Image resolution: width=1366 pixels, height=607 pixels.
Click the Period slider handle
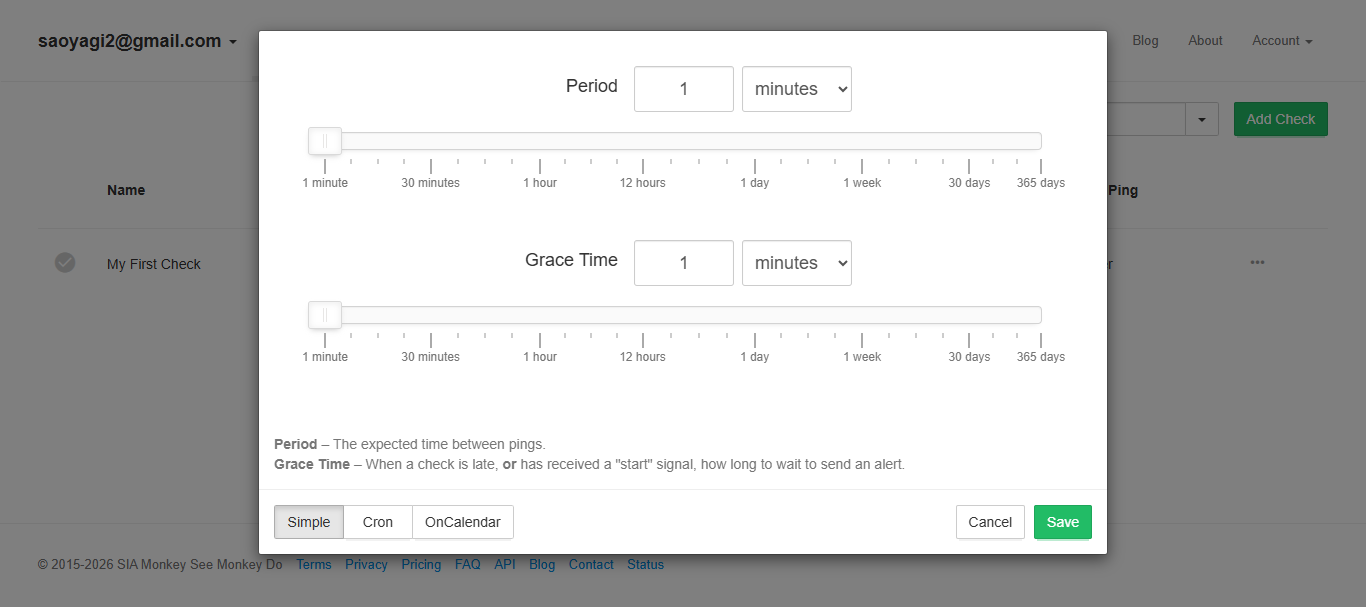[x=325, y=141]
